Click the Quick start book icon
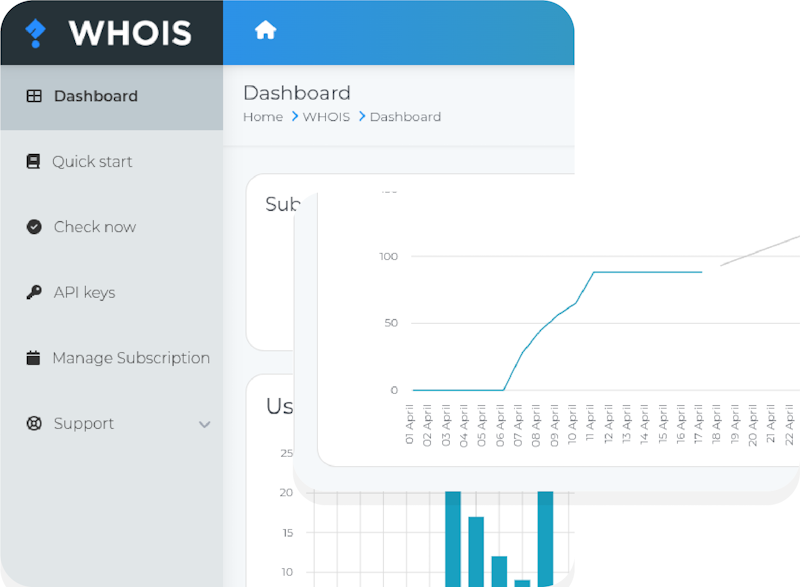 click(x=33, y=162)
